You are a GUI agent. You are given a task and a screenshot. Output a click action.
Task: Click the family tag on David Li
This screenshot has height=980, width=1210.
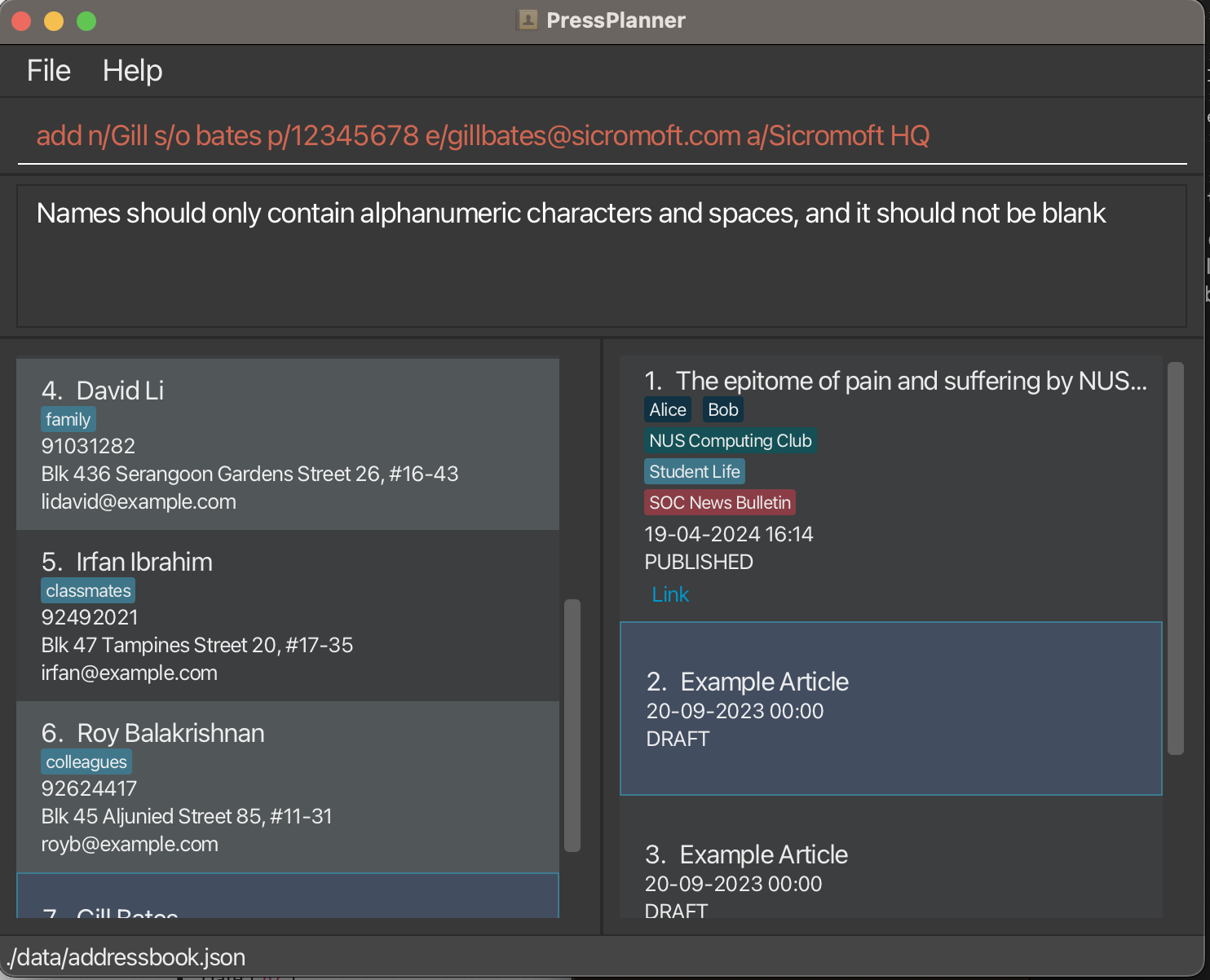coord(68,419)
